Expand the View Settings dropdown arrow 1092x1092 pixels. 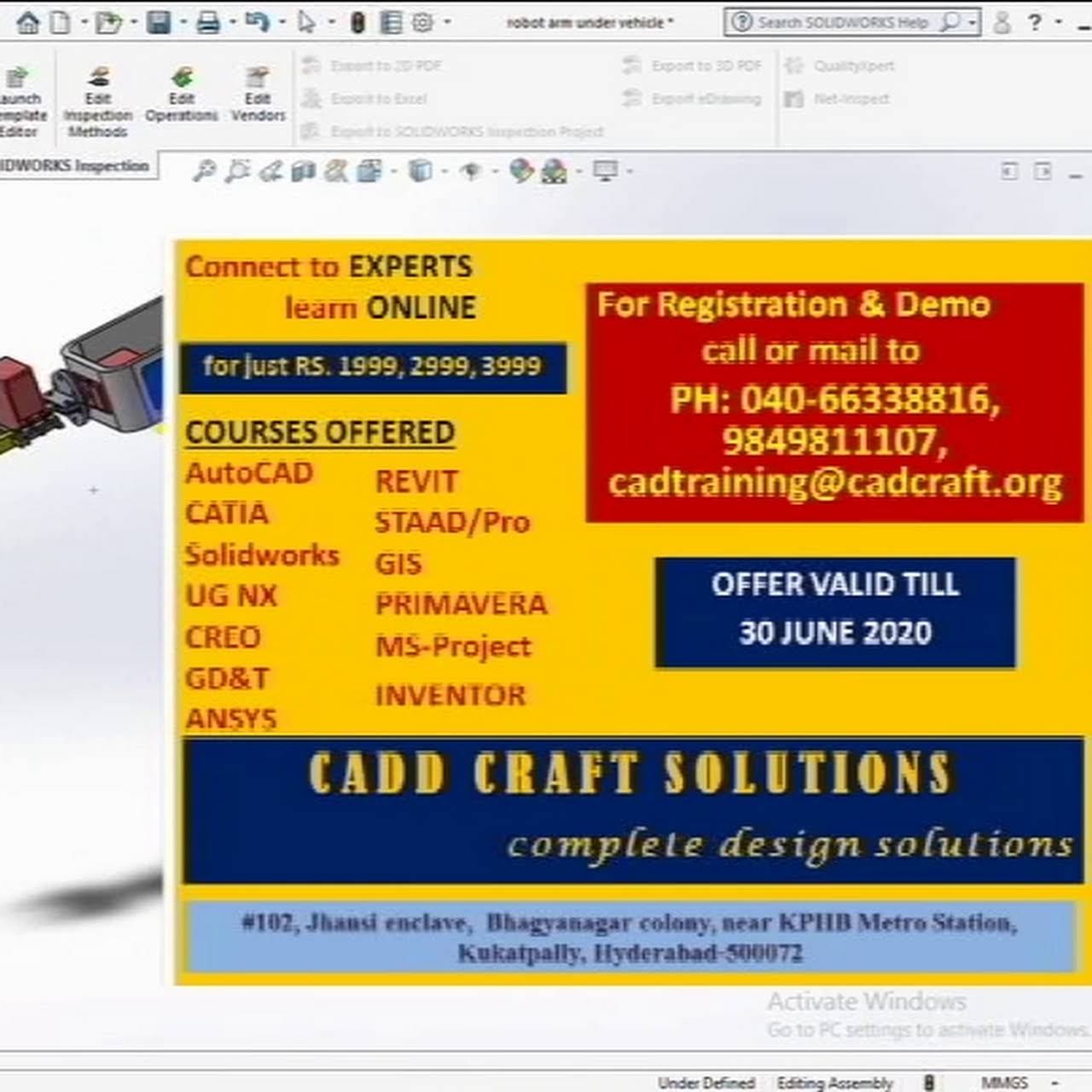[630, 171]
